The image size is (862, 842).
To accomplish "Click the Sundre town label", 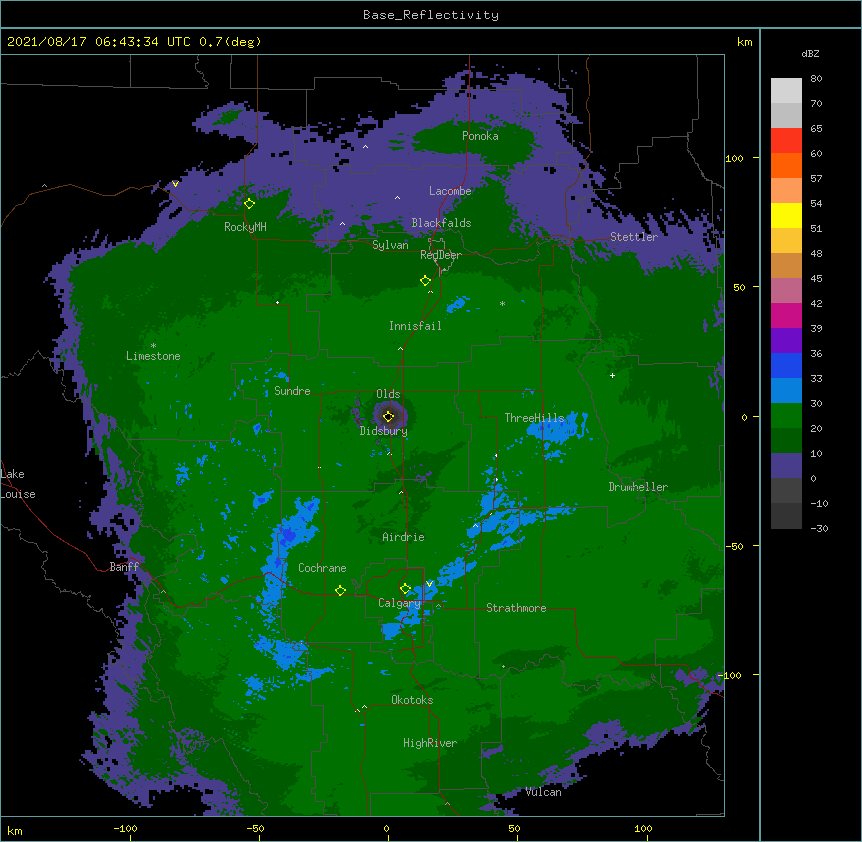I will tap(292, 391).
